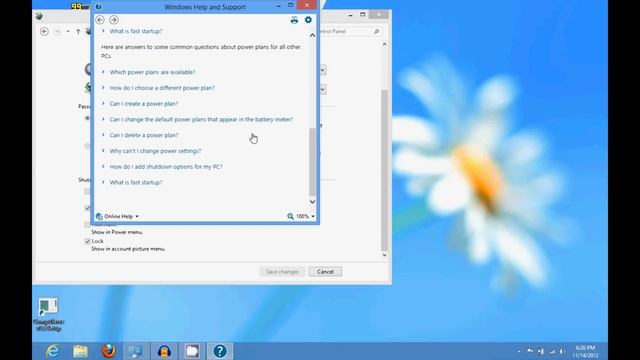Open recent locations dropdown in Control Panel

coord(68,31)
